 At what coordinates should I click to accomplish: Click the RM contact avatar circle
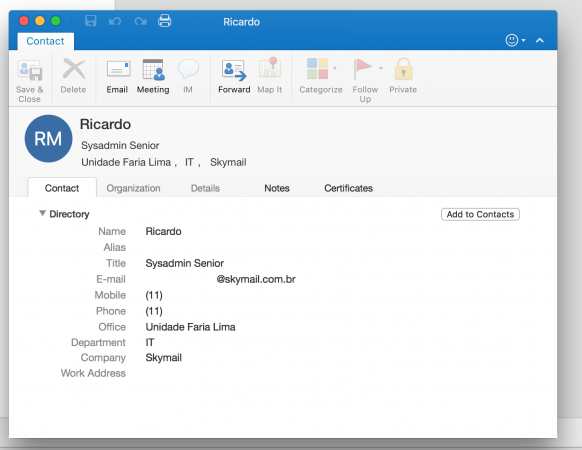[48, 138]
